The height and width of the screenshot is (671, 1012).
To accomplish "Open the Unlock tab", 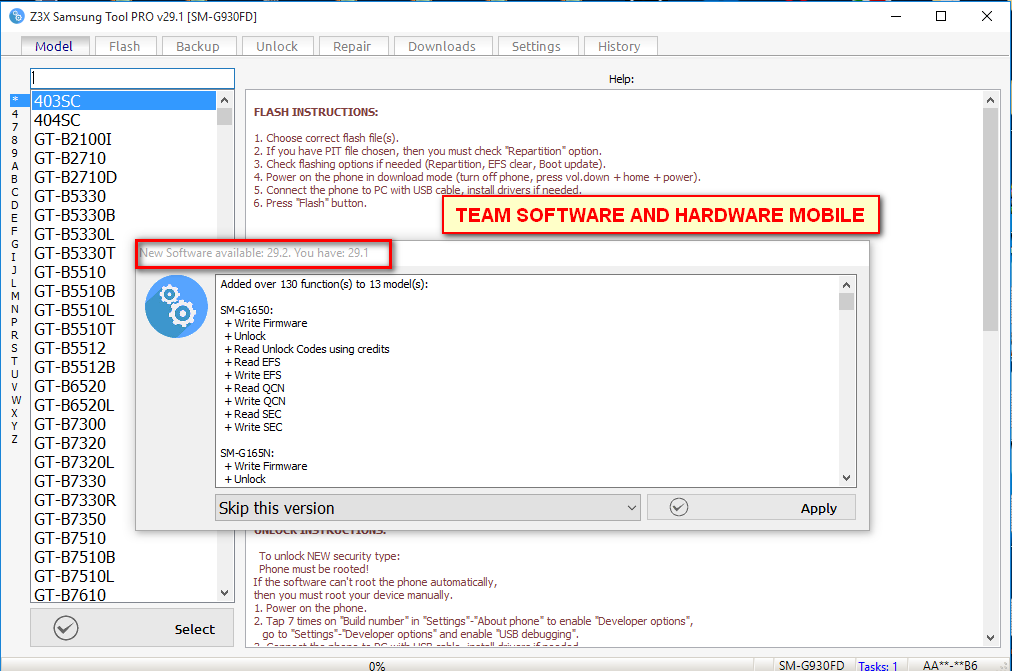I will point(277,46).
